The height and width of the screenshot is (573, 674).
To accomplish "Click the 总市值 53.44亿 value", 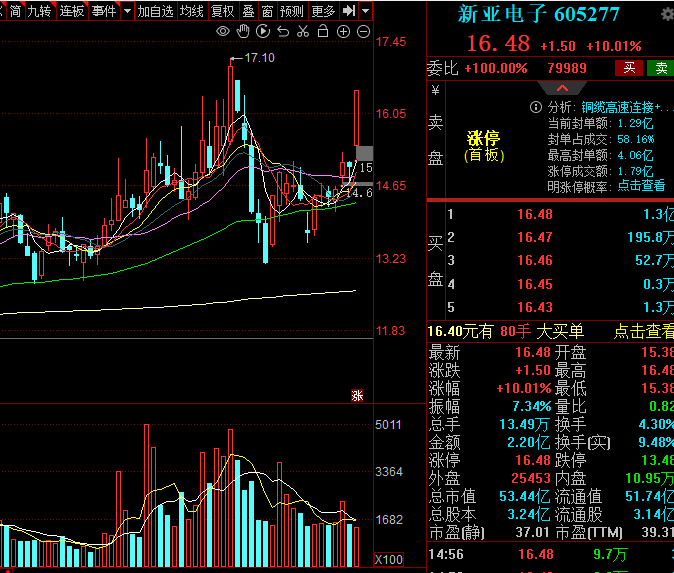I will tap(524, 496).
